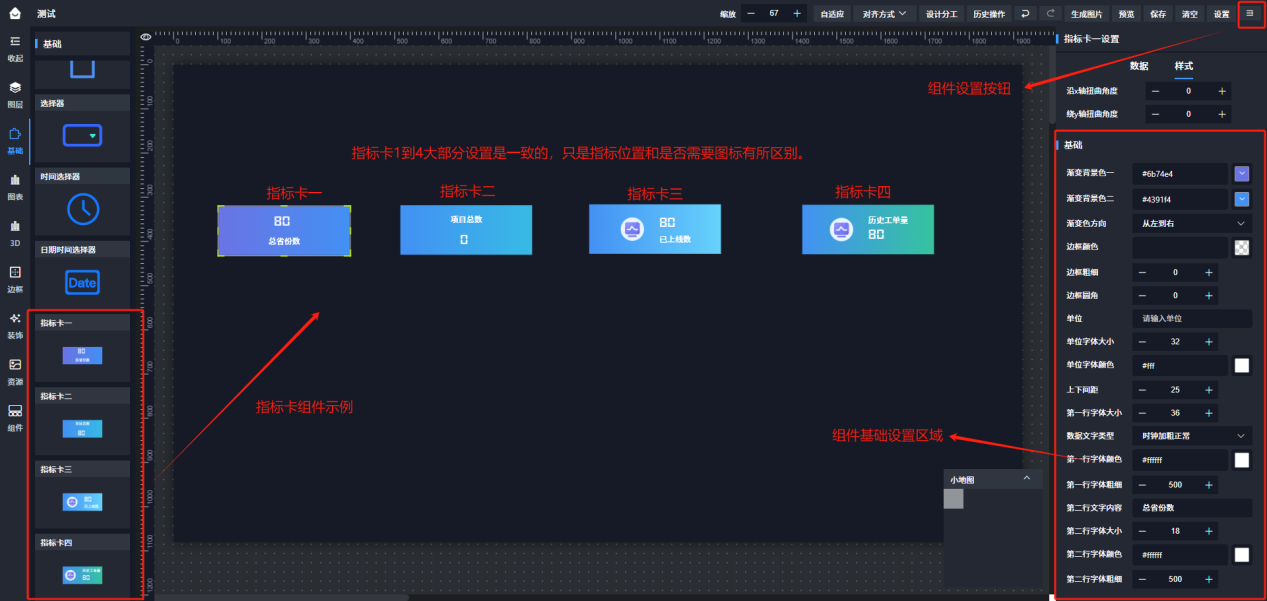This screenshot has height=601, width=1267.
Task: Open the 资源 resources icon
Action: click(x=15, y=364)
